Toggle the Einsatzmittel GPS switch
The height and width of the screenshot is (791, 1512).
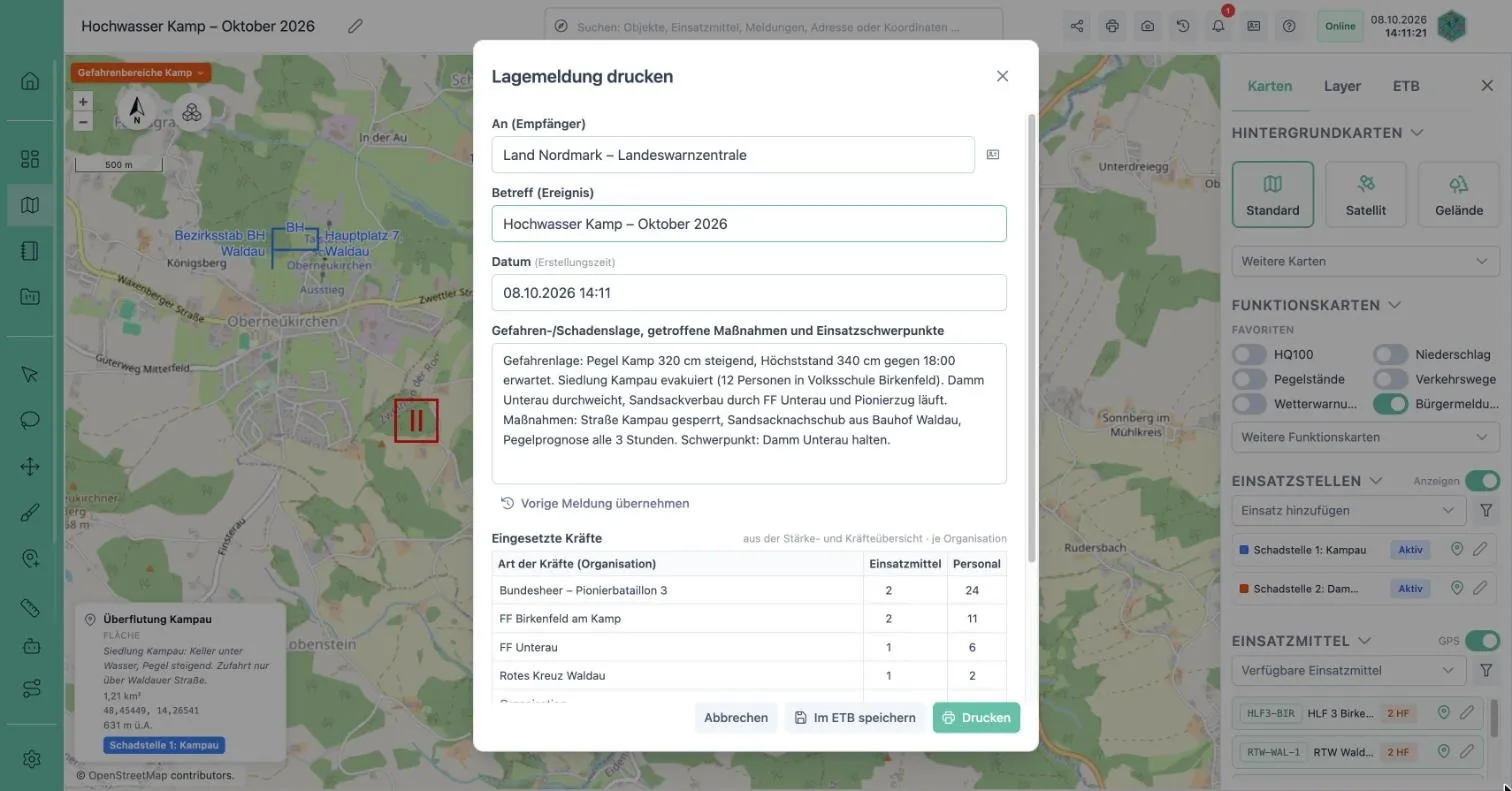[x=1482, y=641]
